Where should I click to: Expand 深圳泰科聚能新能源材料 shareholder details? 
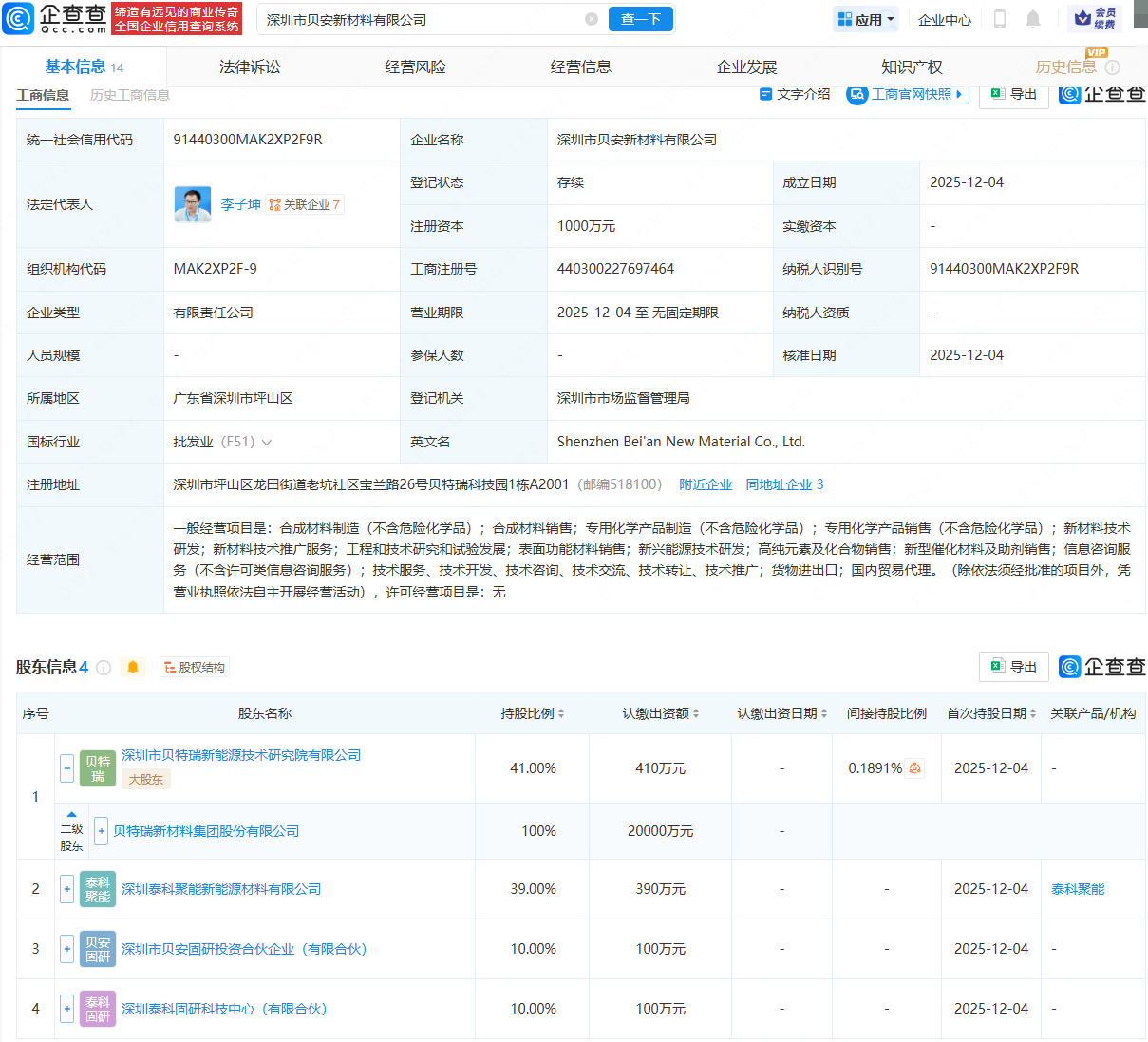click(x=66, y=889)
